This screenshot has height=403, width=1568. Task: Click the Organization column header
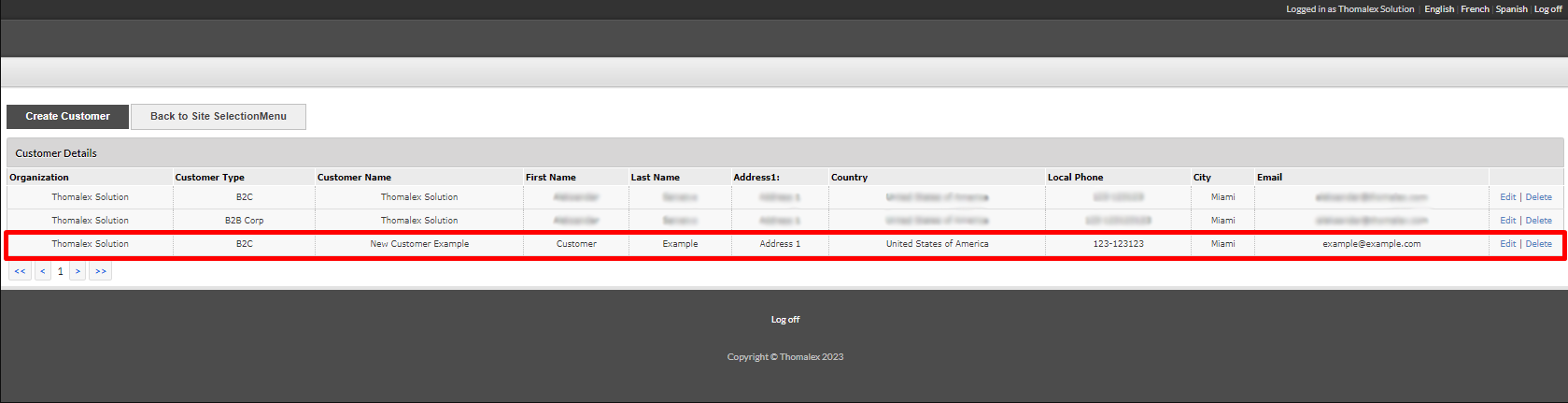coord(39,177)
